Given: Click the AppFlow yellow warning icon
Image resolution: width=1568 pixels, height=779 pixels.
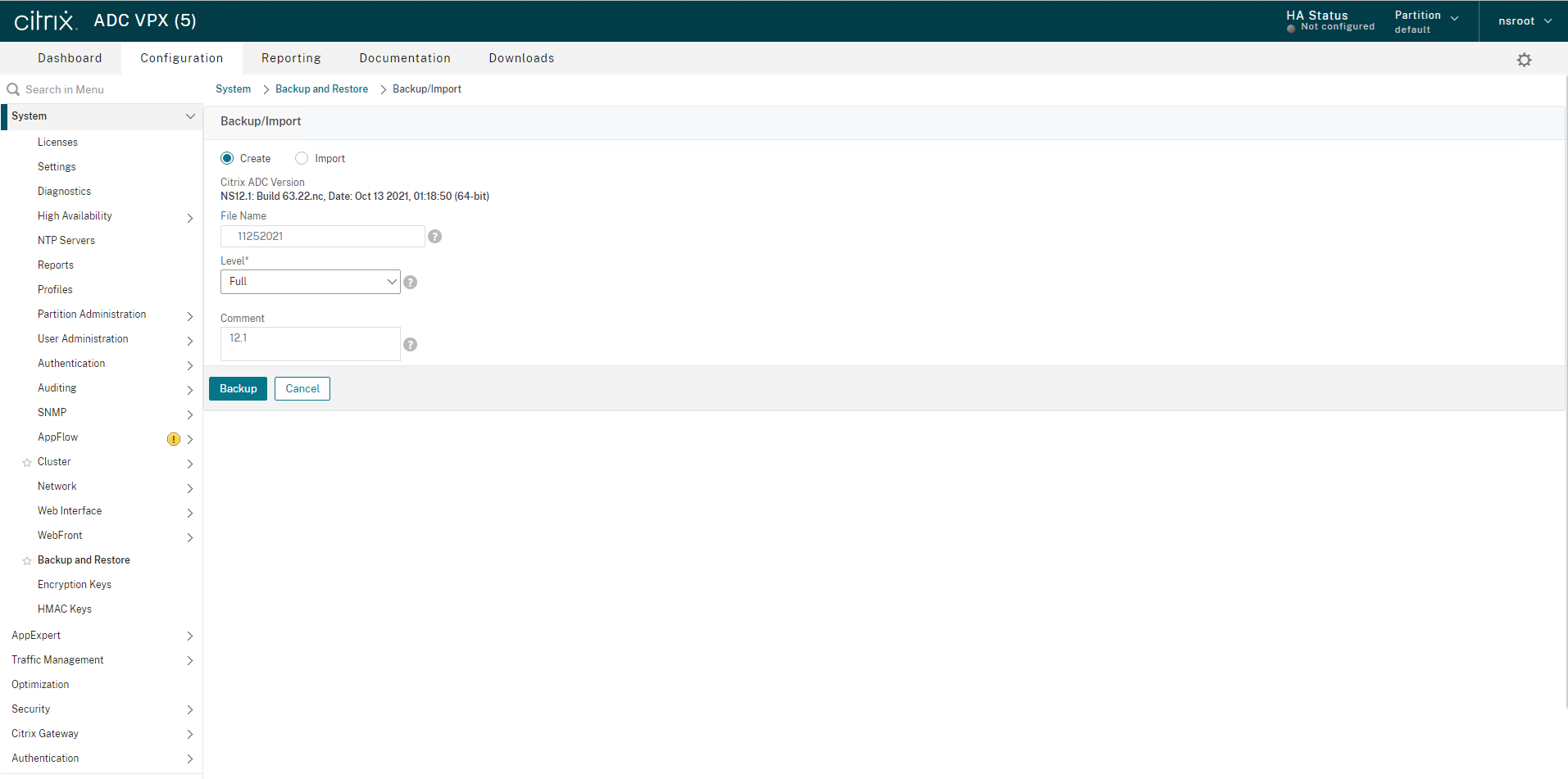Looking at the screenshot, I should coord(174,439).
